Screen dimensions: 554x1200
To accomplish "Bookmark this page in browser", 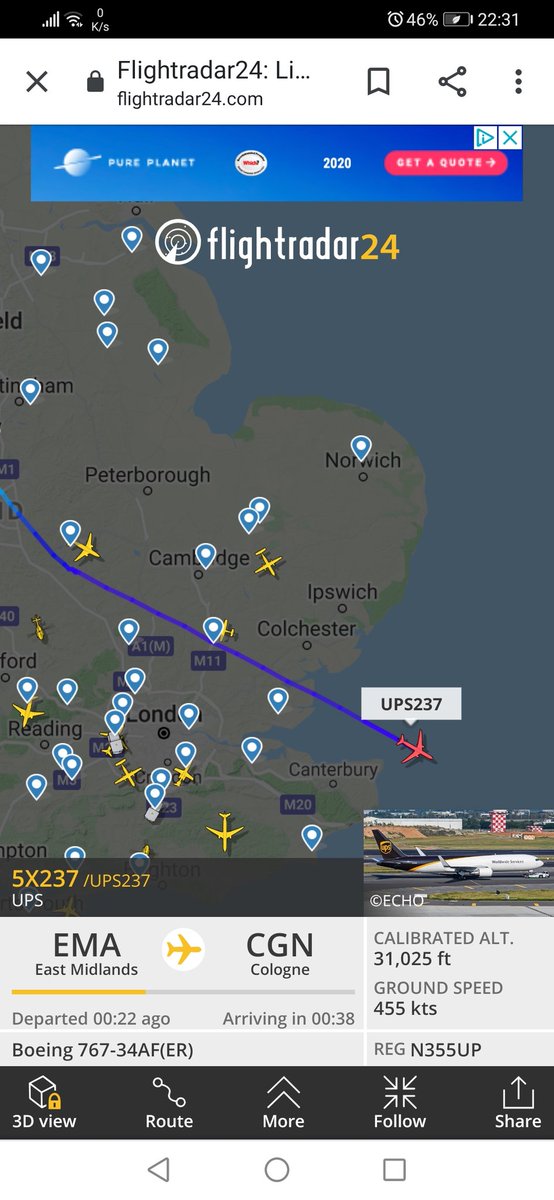I will (x=378, y=82).
